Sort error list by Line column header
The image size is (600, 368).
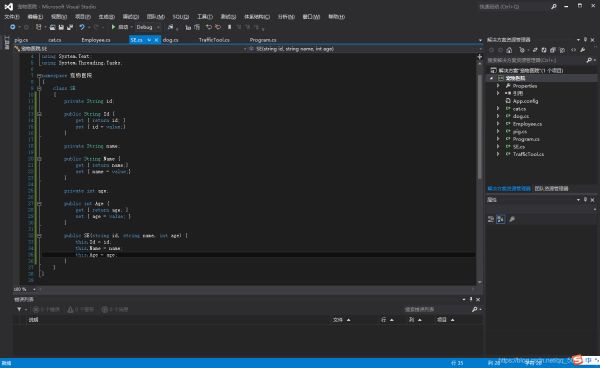[x=383, y=320]
